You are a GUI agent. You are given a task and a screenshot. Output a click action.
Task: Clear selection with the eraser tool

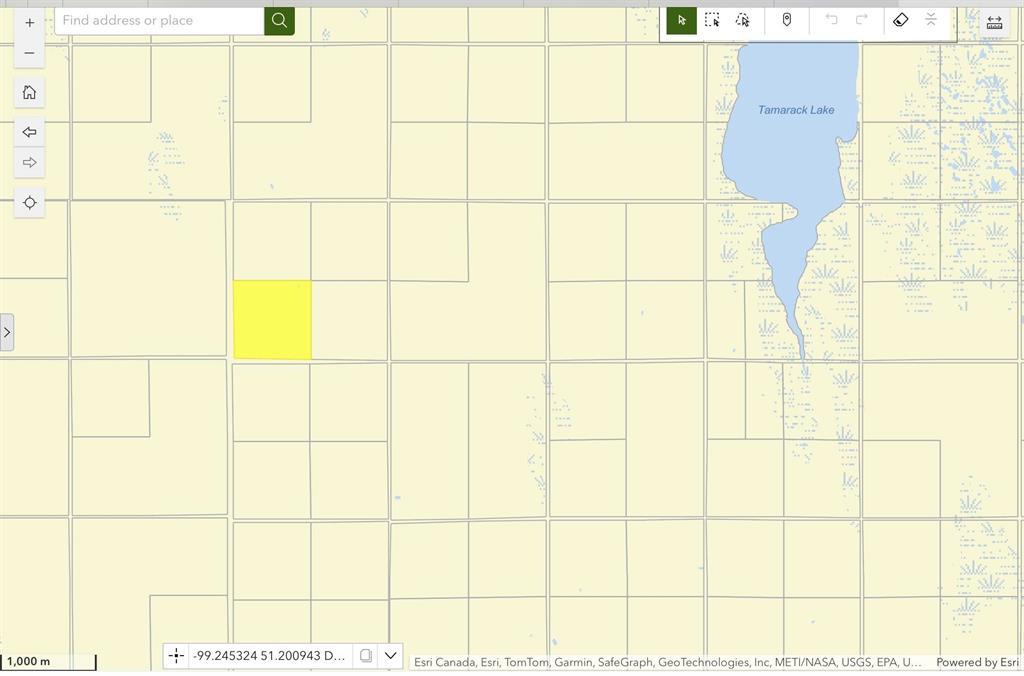900,20
